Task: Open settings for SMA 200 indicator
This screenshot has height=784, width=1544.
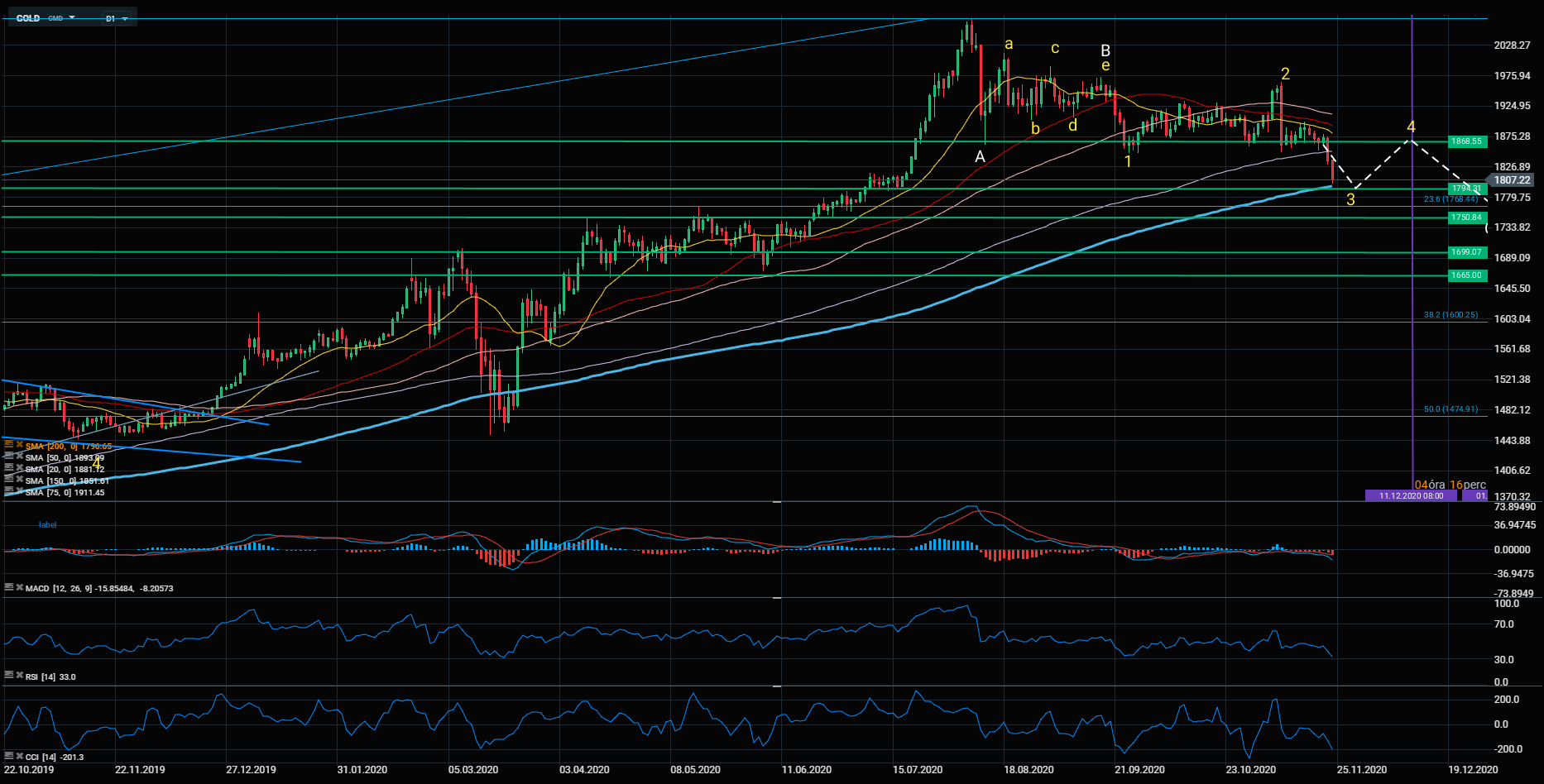Action: [x=9, y=445]
